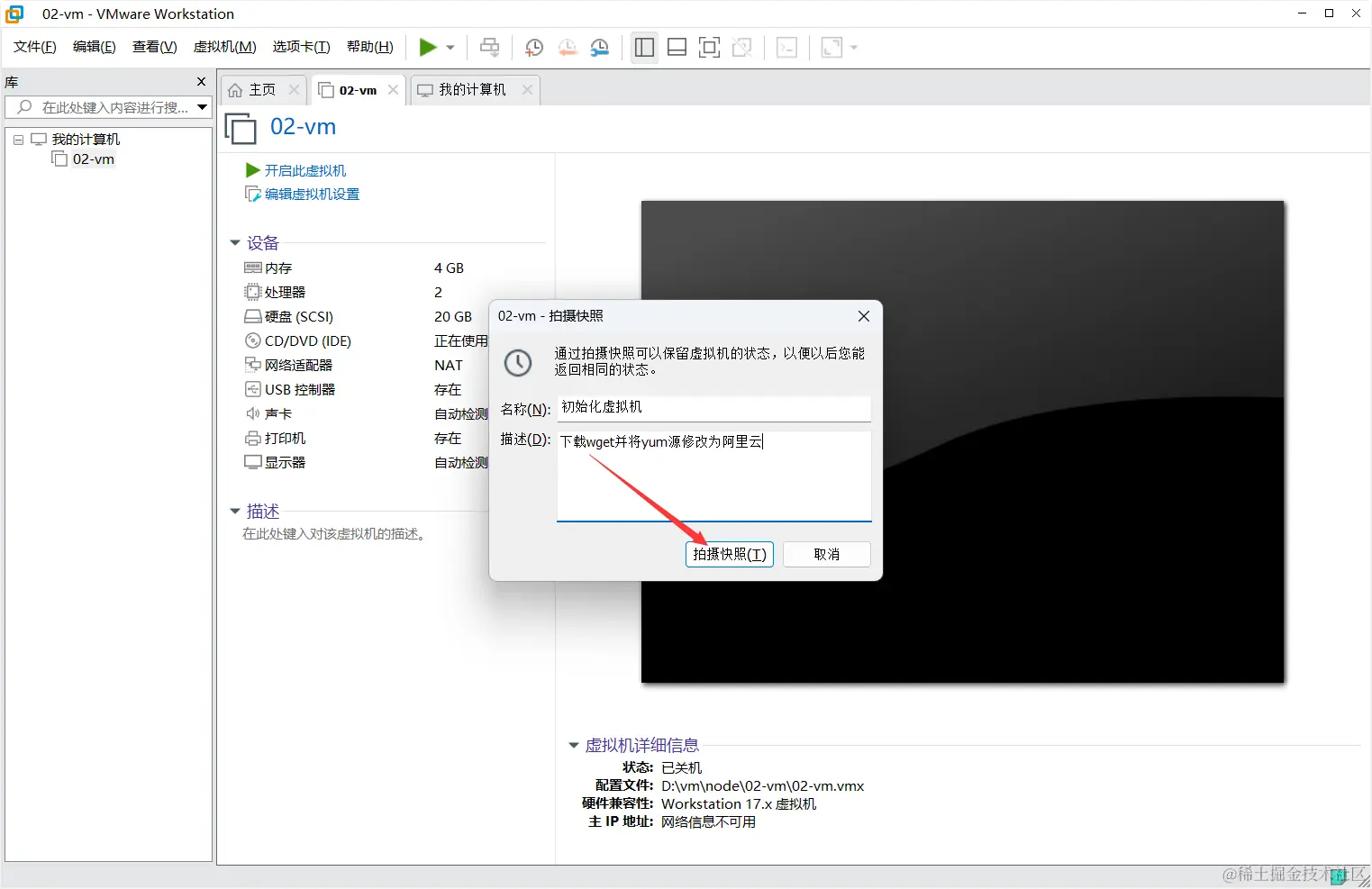The height and width of the screenshot is (889, 1372).
Task: Select 02-vm in the library tree
Action: [94, 159]
